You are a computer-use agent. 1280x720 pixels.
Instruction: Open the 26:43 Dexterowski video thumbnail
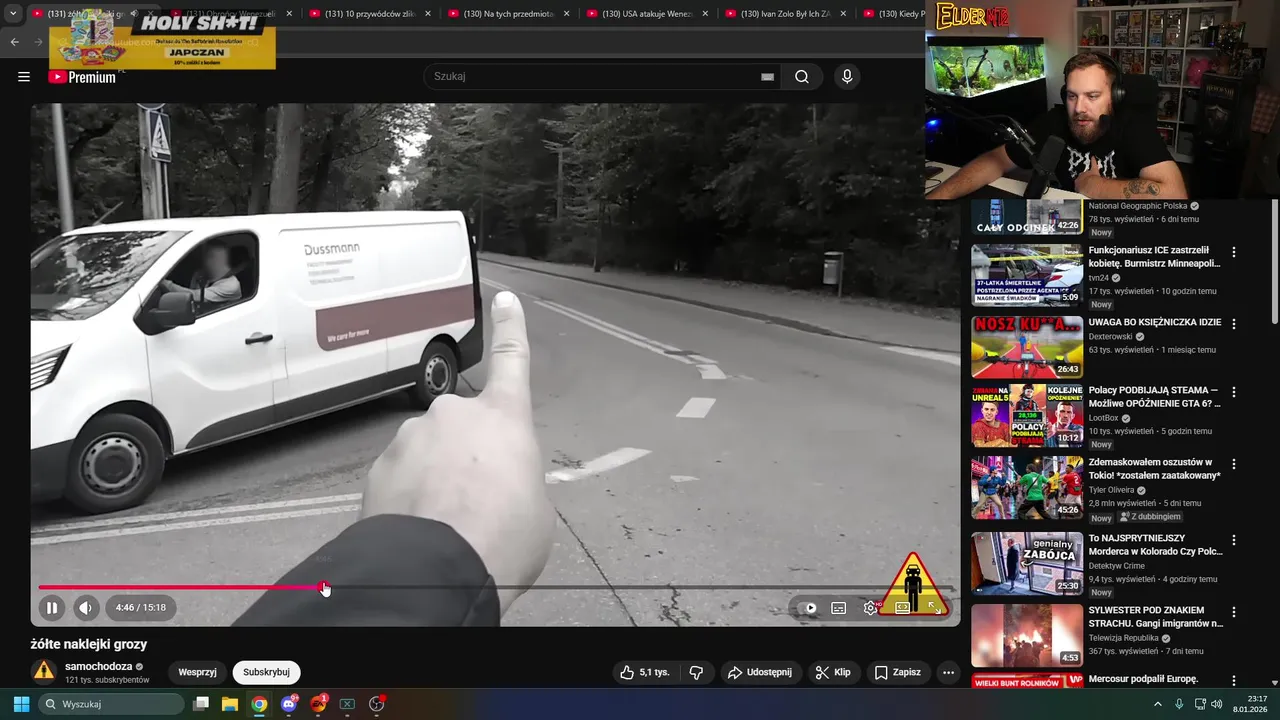click(1027, 347)
